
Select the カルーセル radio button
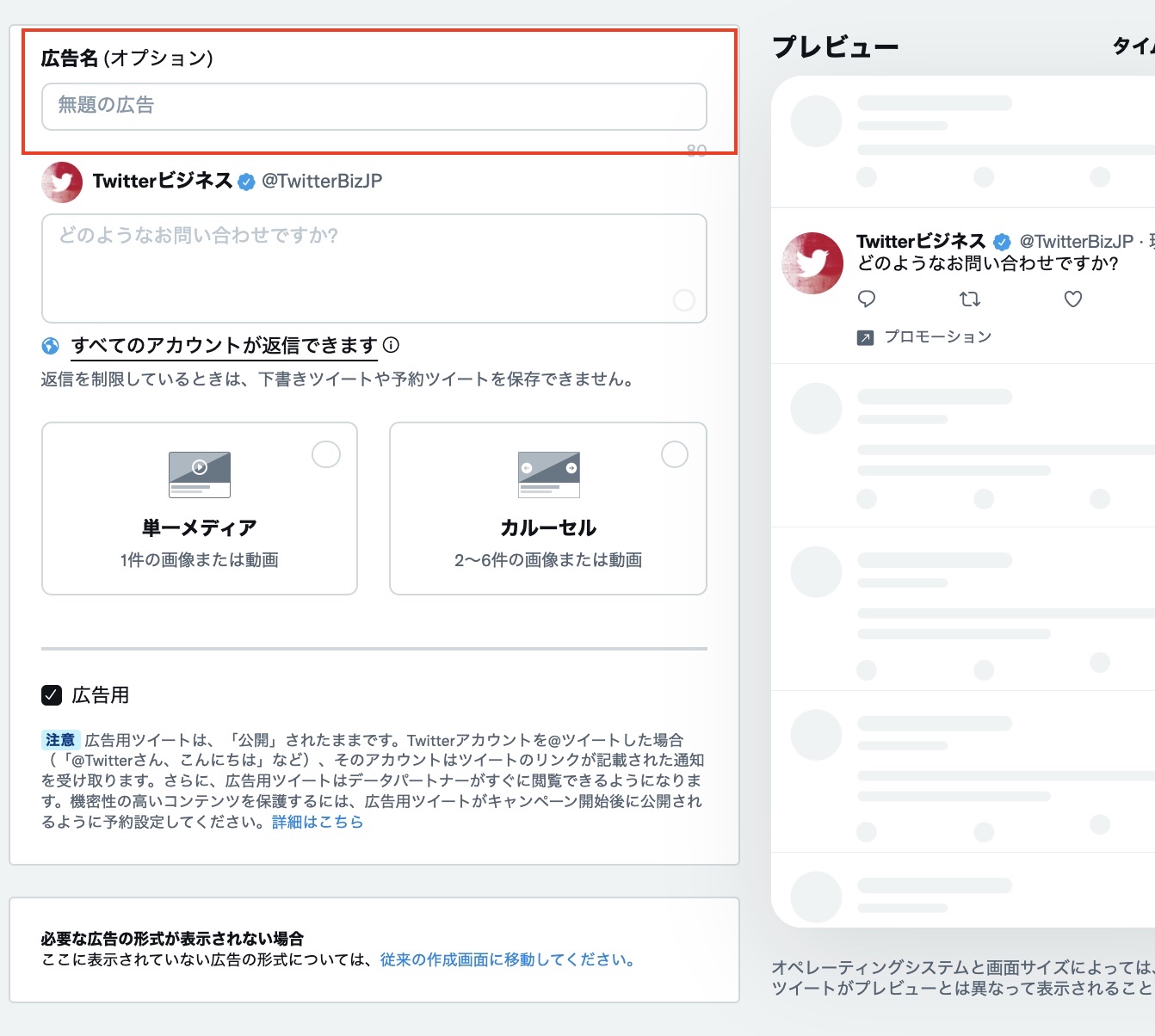[x=675, y=454]
